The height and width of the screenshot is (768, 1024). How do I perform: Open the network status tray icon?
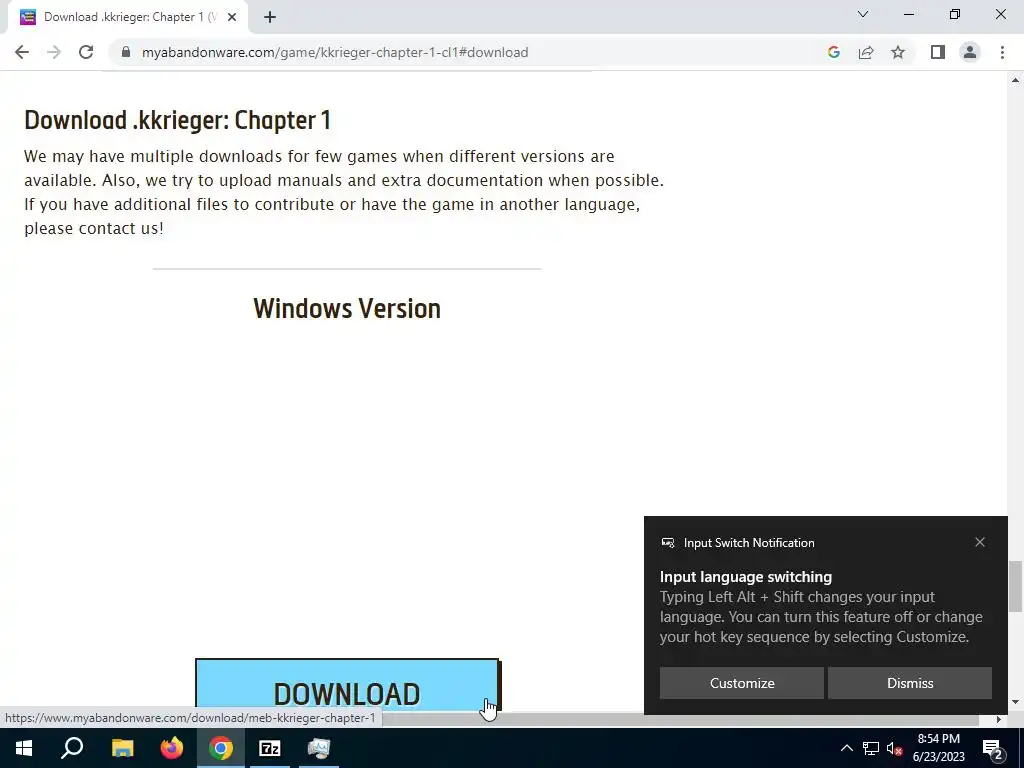[871, 748]
